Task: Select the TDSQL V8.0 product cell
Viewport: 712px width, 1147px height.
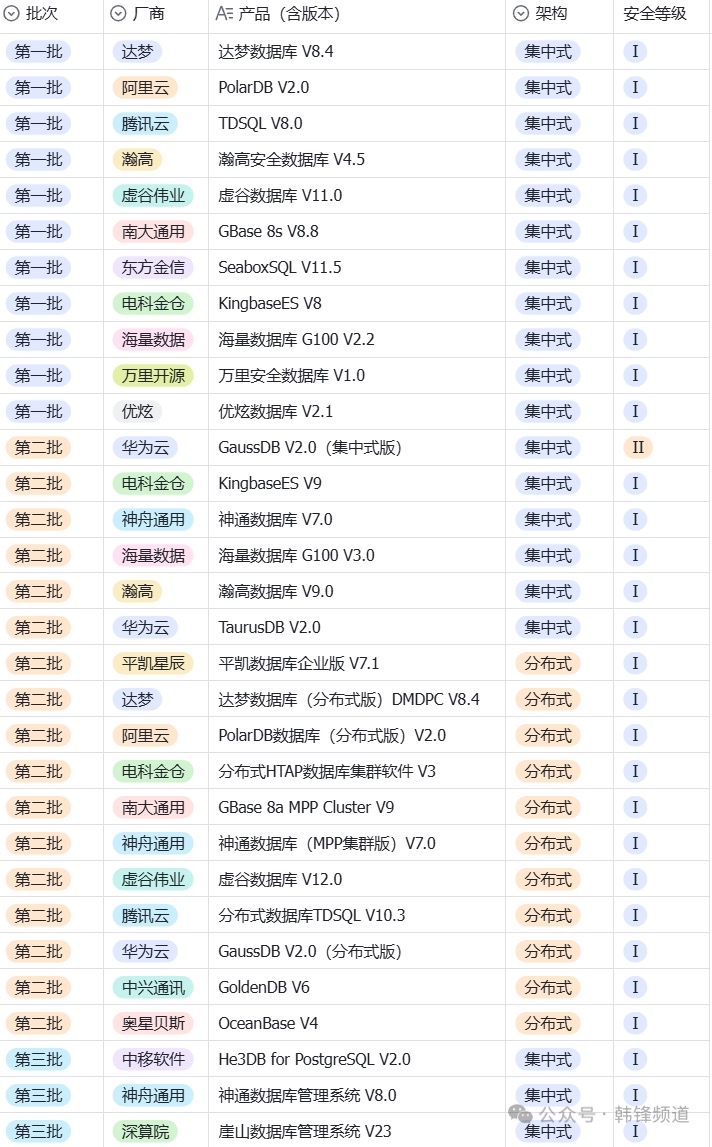Action: [356, 124]
